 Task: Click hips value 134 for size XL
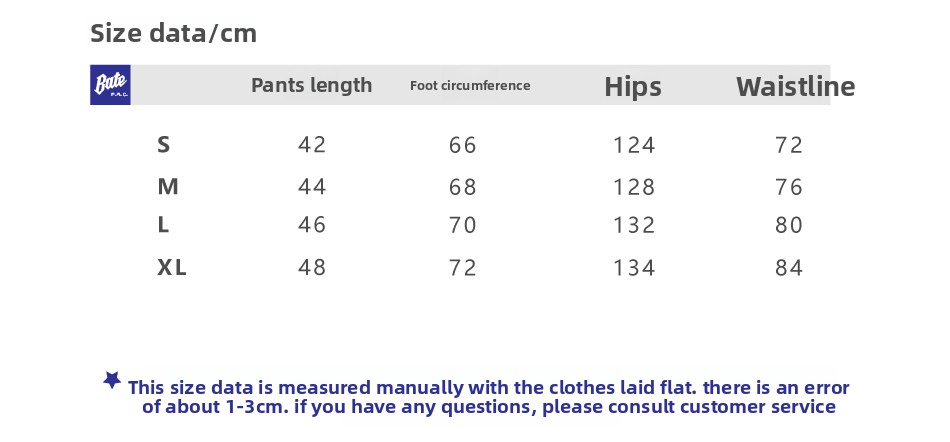[x=634, y=268]
